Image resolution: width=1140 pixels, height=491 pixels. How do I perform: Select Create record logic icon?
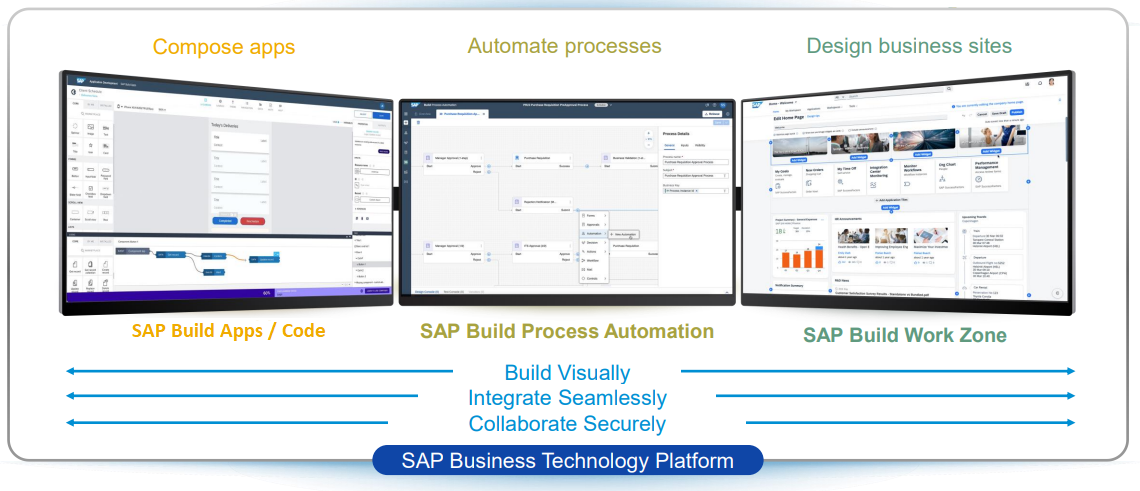coord(105,266)
